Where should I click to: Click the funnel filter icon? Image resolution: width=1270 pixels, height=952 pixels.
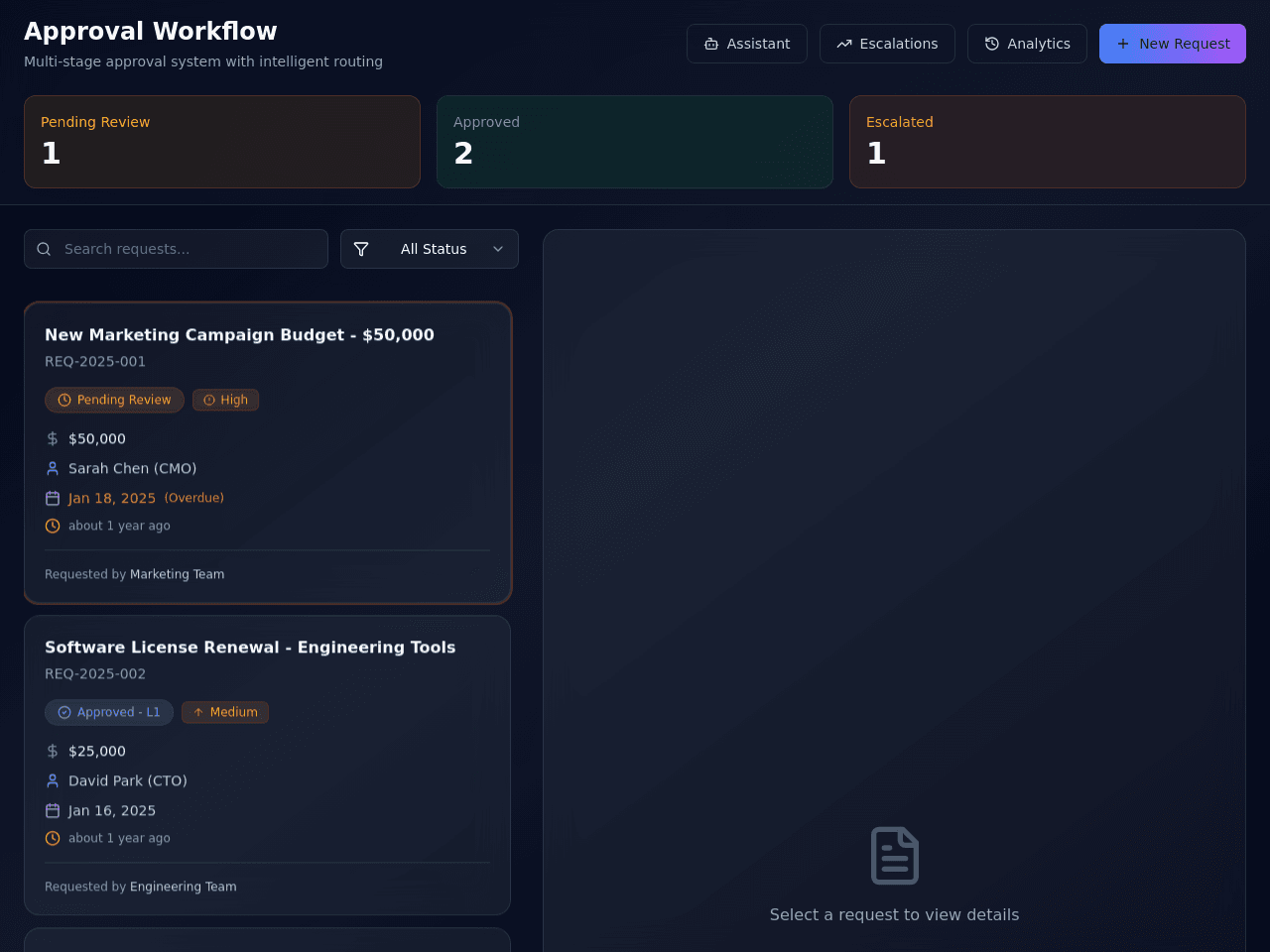361,249
